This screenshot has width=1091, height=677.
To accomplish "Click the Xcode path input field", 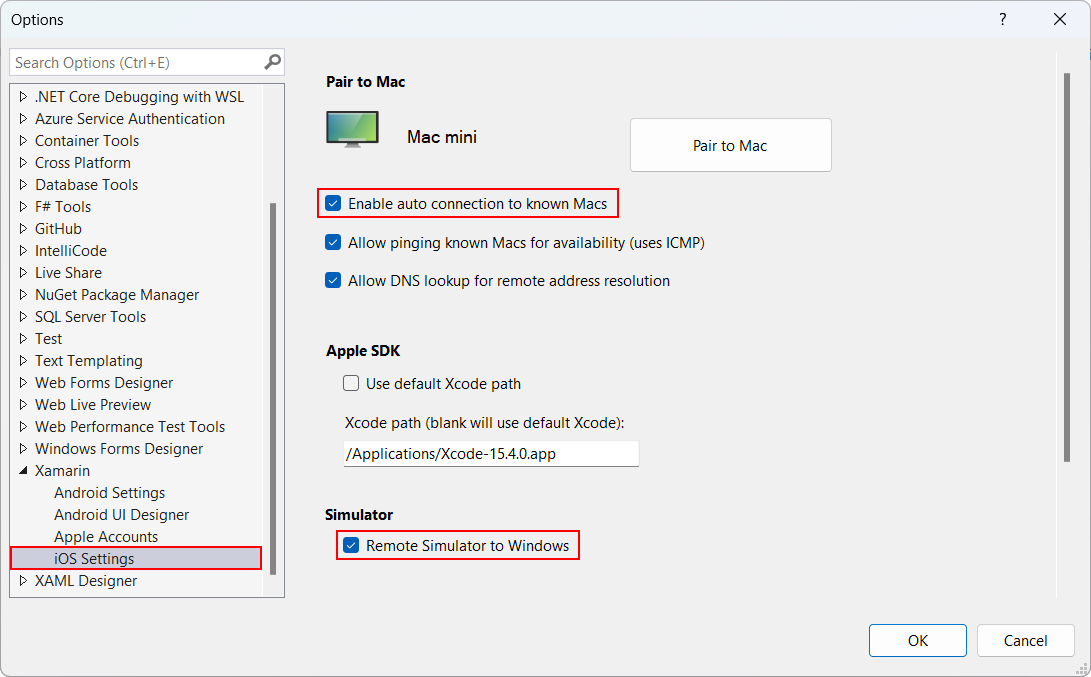I will (491, 453).
